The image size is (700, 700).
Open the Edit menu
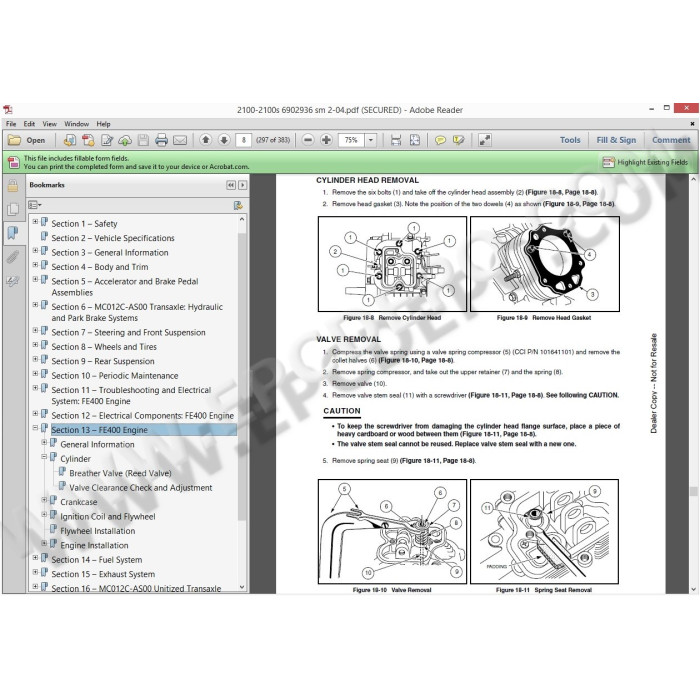click(29, 124)
